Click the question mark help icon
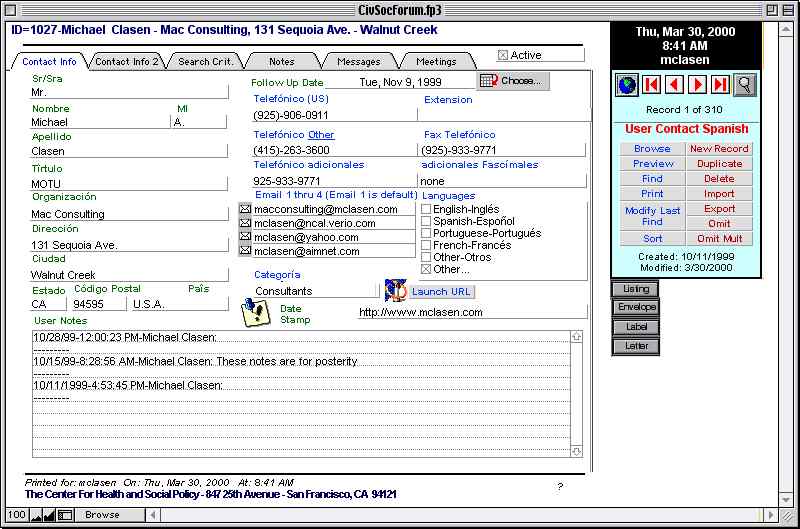This screenshot has width=800, height=529. [x=560, y=487]
